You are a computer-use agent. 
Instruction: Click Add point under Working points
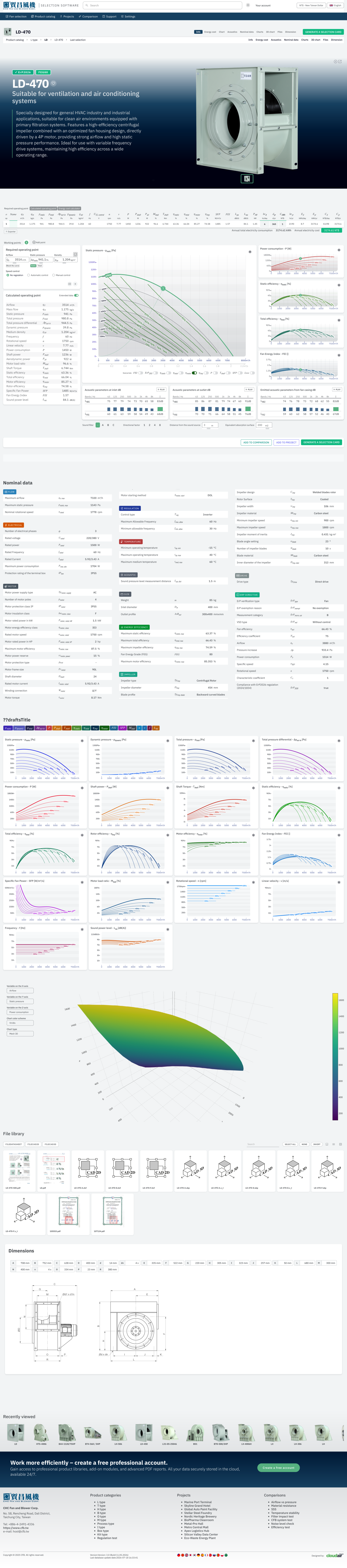39,242
